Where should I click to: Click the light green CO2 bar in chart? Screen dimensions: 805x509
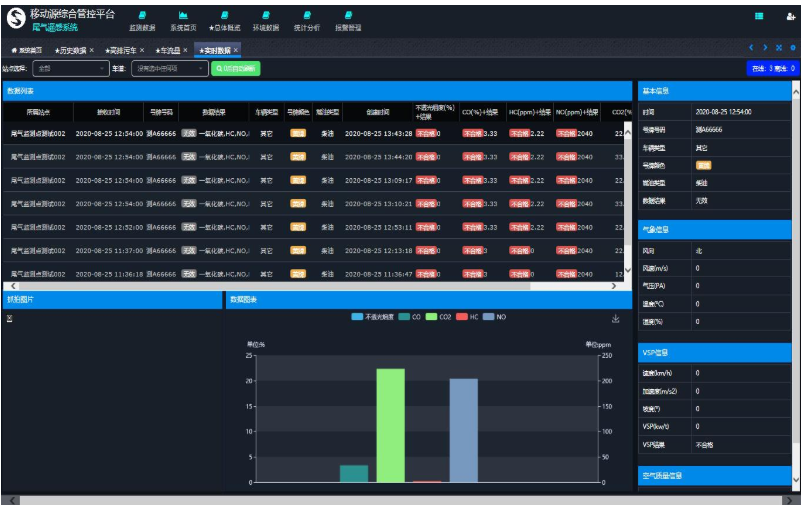[390, 425]
